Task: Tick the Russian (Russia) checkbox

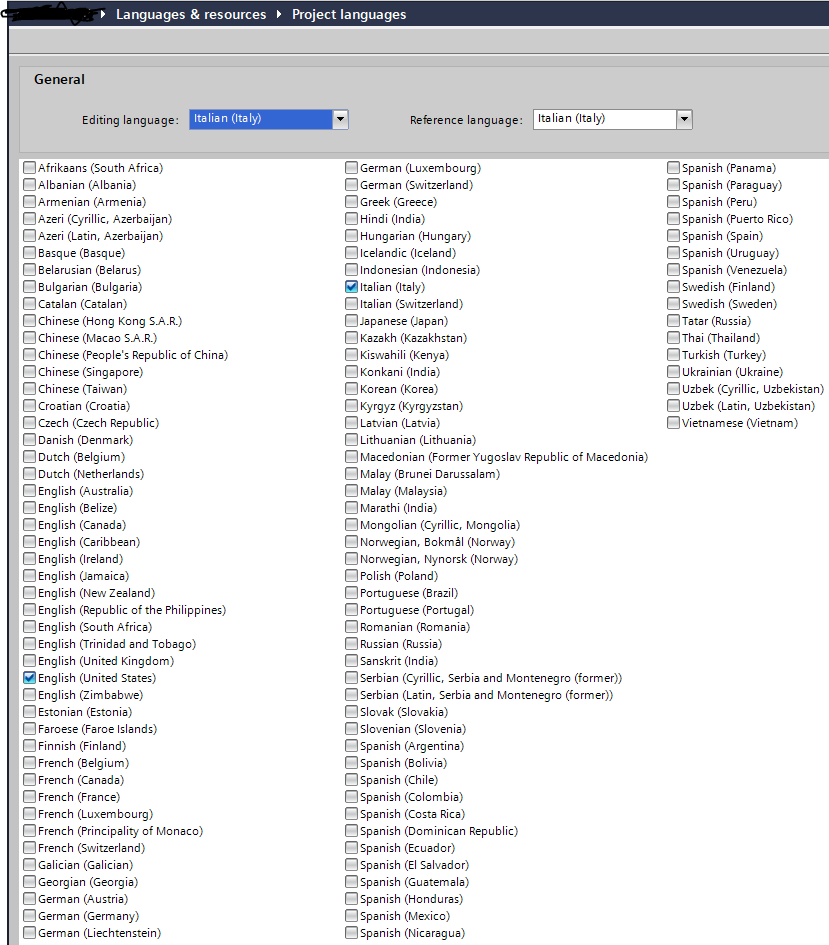Action: coord(351,644)
